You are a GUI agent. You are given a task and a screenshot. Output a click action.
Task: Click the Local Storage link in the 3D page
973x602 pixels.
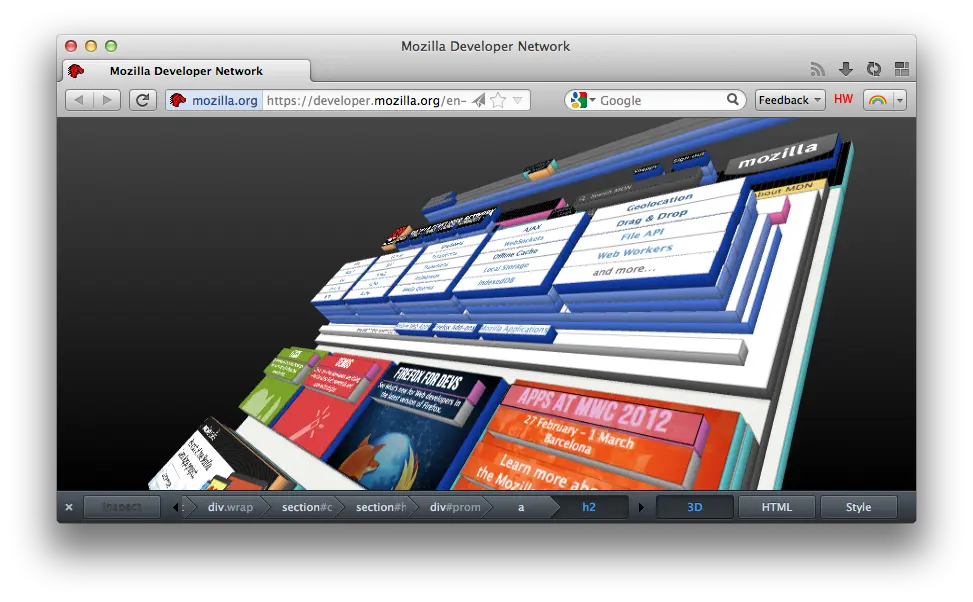coord(506,268)
